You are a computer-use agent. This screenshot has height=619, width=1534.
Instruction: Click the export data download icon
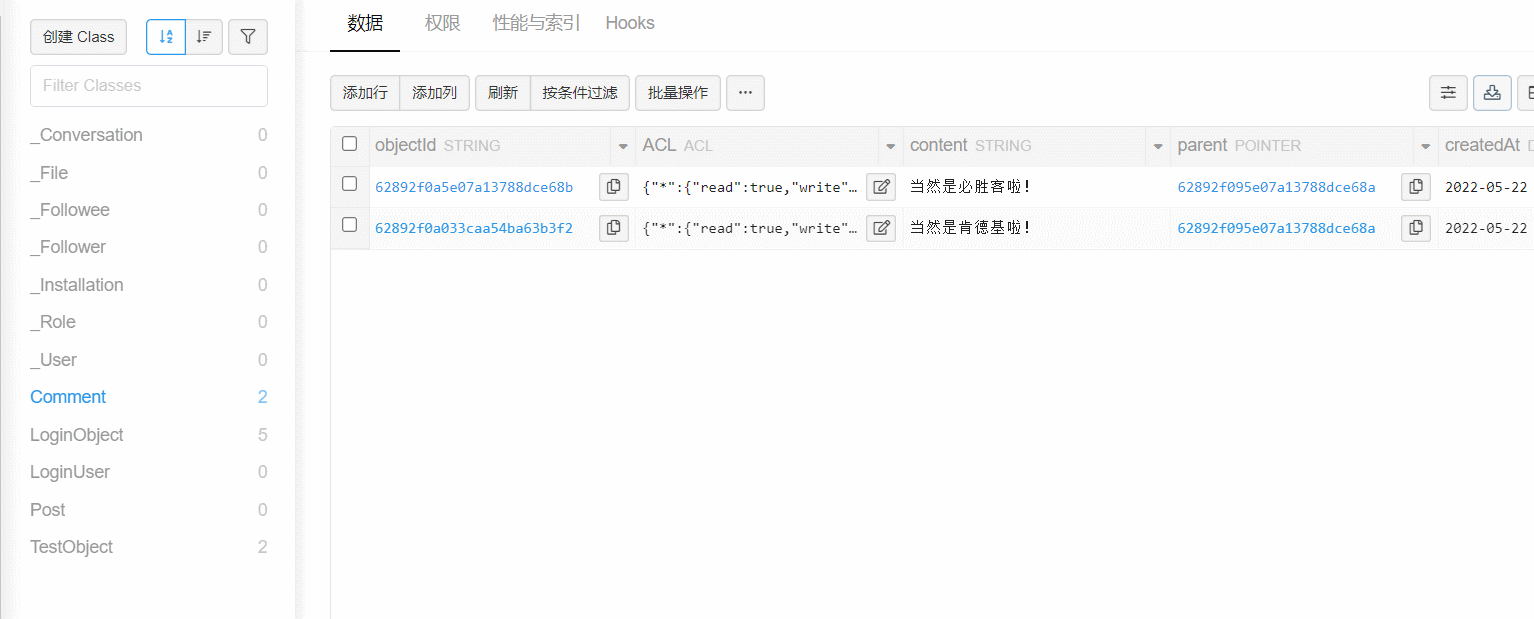click(1492, 92)
